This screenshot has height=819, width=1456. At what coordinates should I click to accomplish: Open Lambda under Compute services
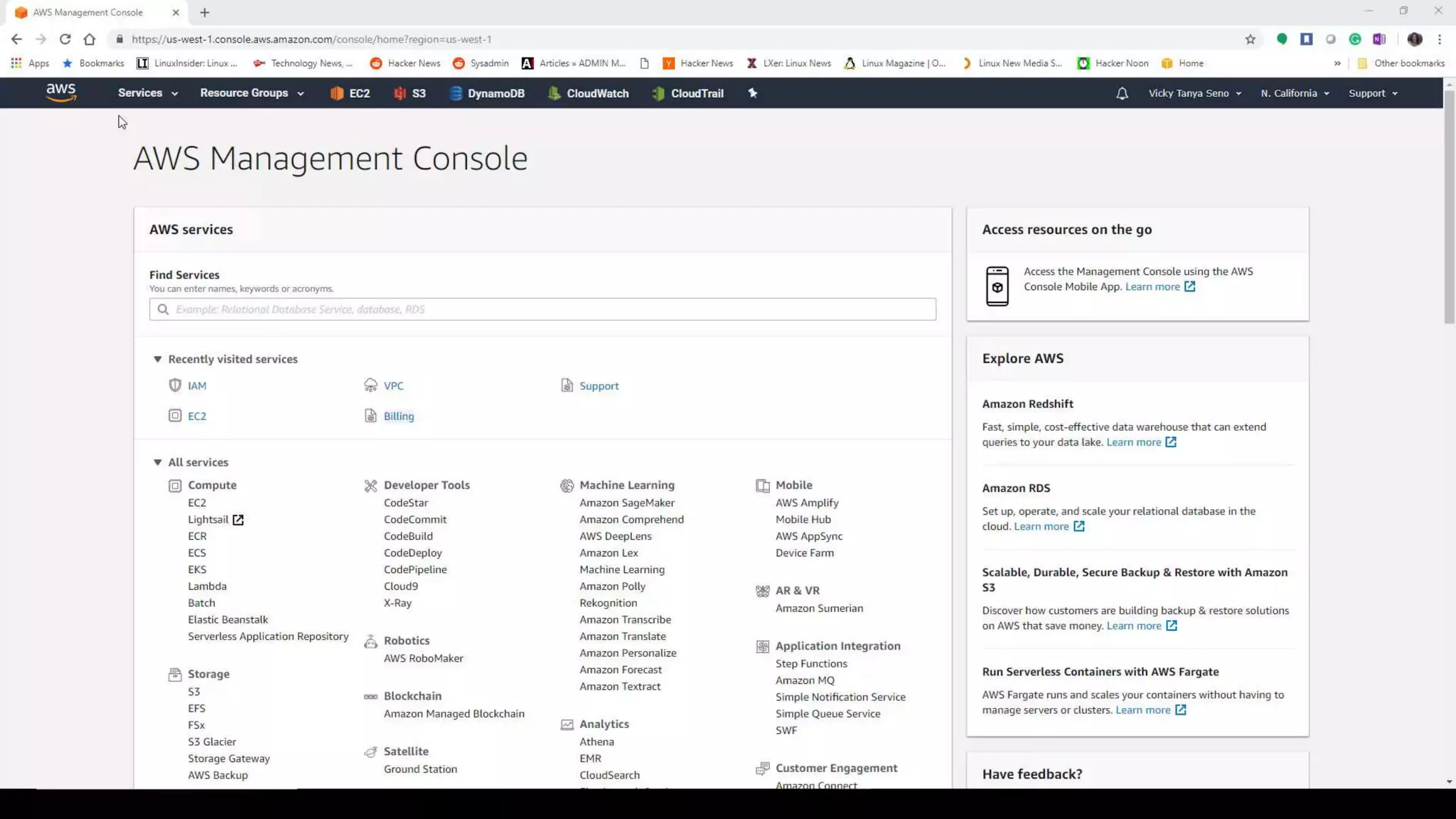point(207,587)
